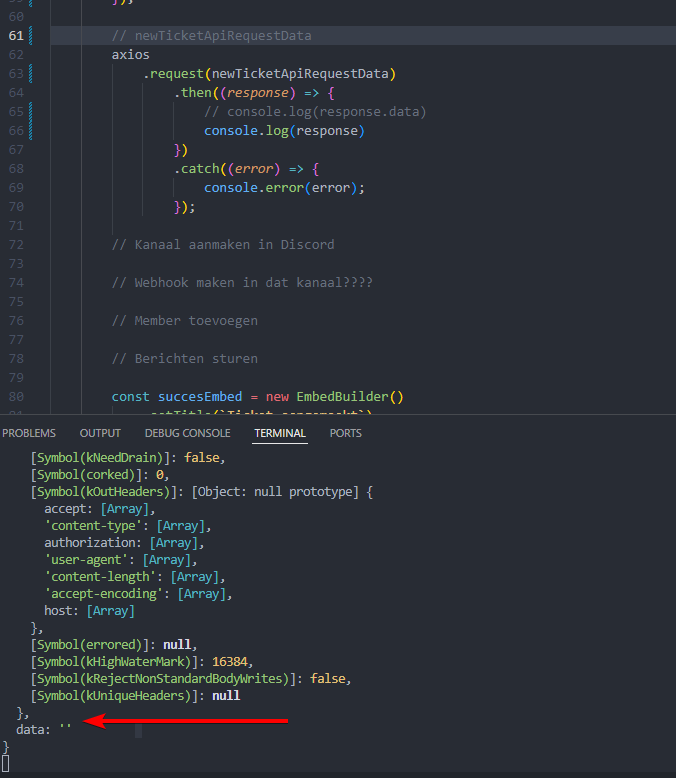Click the TERMINAL panel tab
The image size is (676, 778).
[280, 433]
